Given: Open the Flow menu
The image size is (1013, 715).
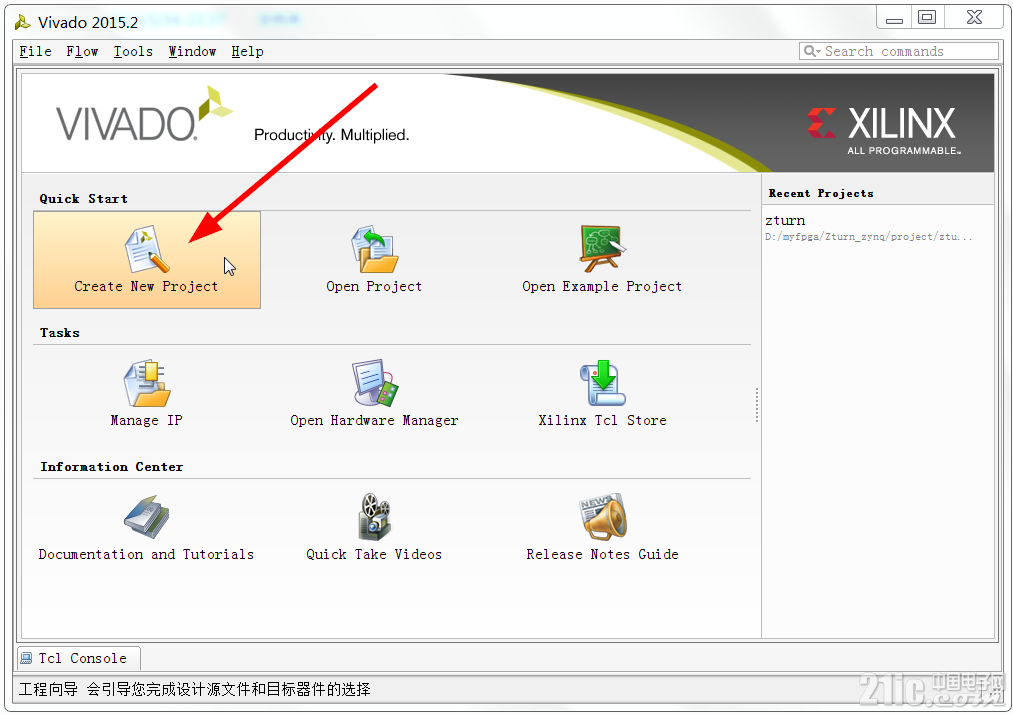Looking at the screenshot, I should point(82,52).
